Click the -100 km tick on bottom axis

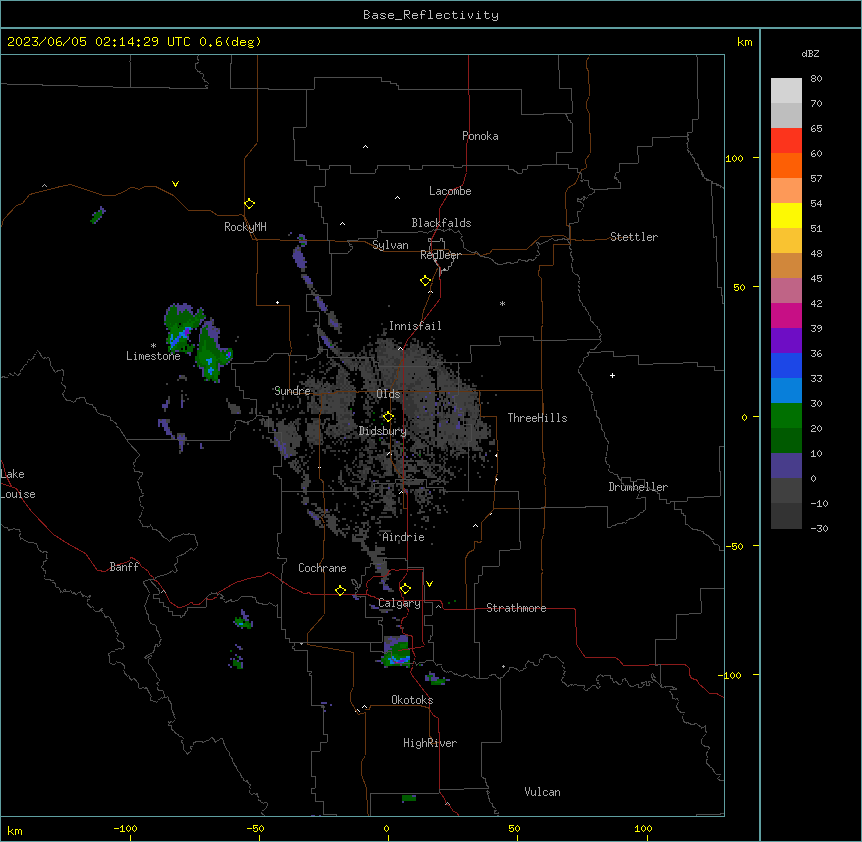[125, 828]
